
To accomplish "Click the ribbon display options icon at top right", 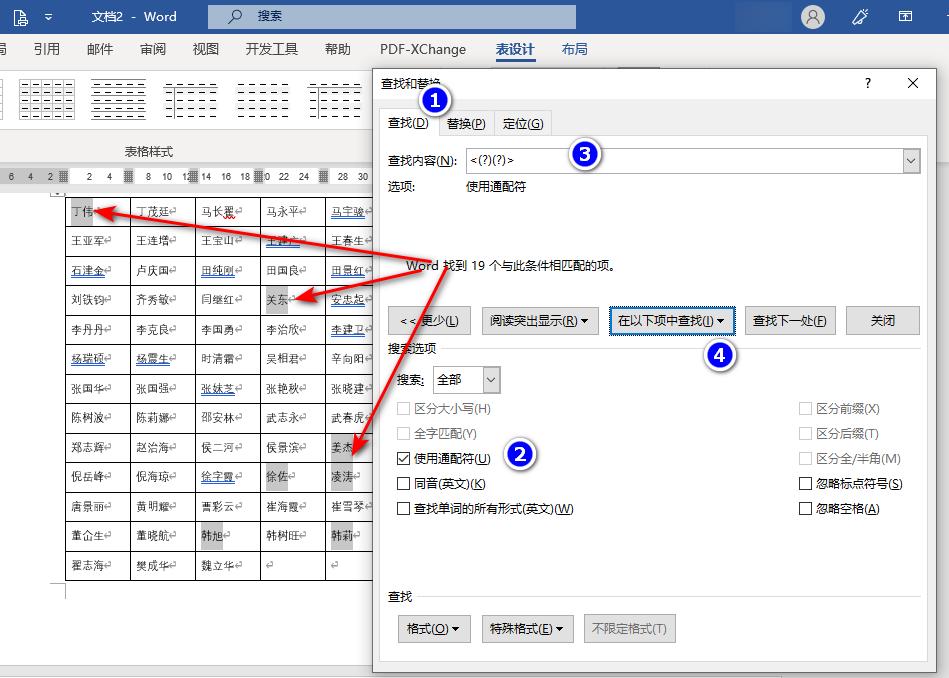I will pyautogui.click(x=903, y=16).
